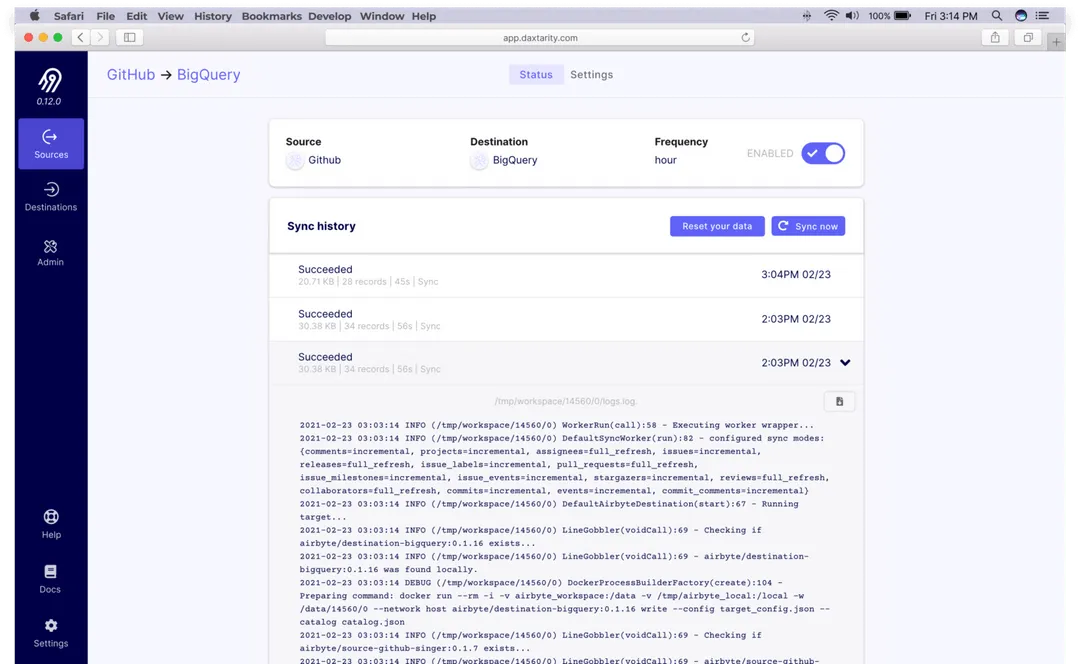Collapse the third Succeeded sync chevron
This screenshot has width=1080, height=664.
click(x=845, y=362)
